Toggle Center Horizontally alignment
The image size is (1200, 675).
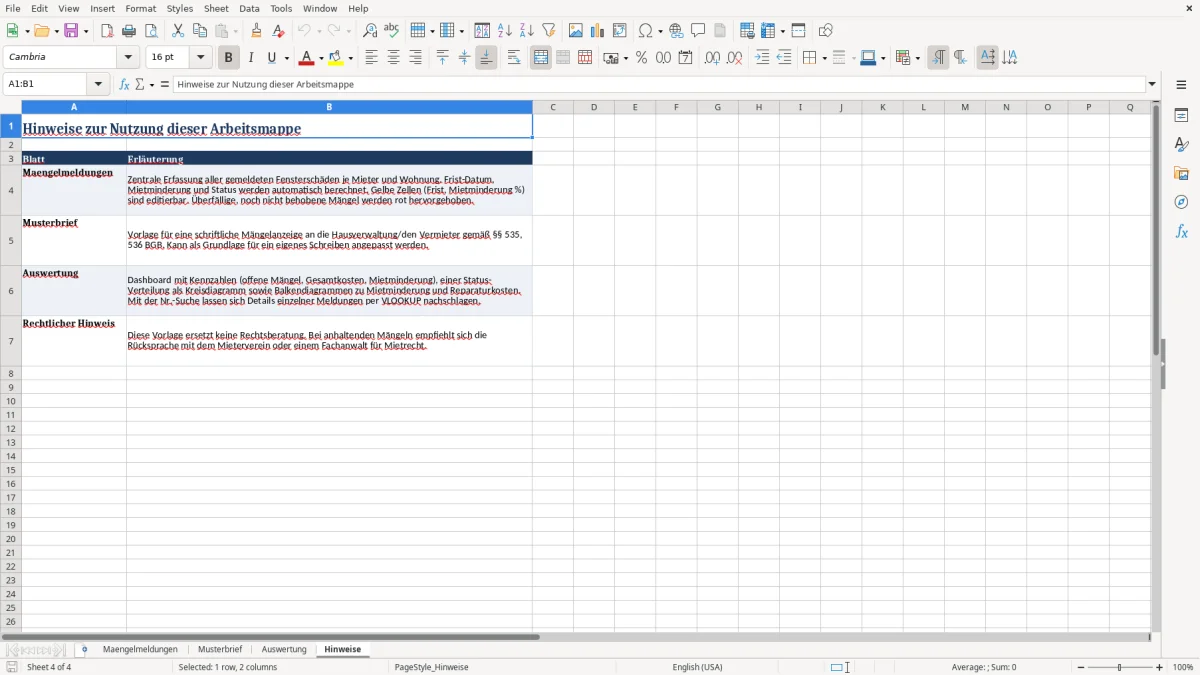click(393, 58)
